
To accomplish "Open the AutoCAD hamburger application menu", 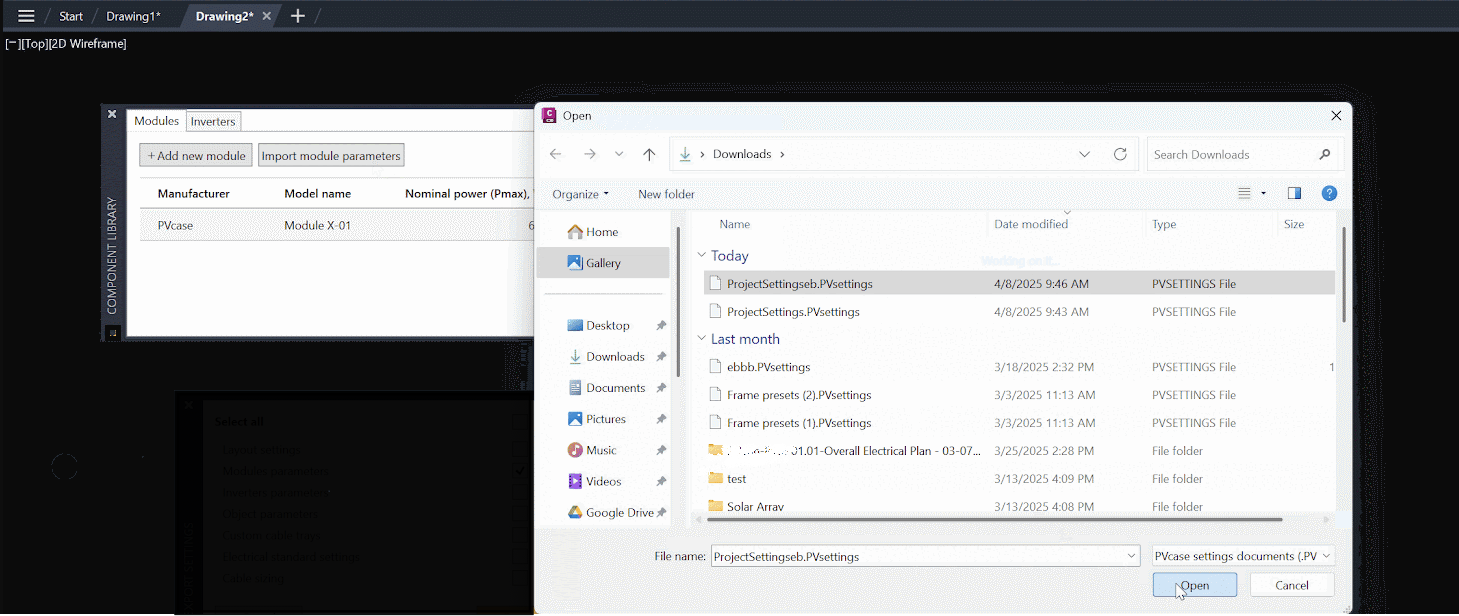I will coord(26,16).
